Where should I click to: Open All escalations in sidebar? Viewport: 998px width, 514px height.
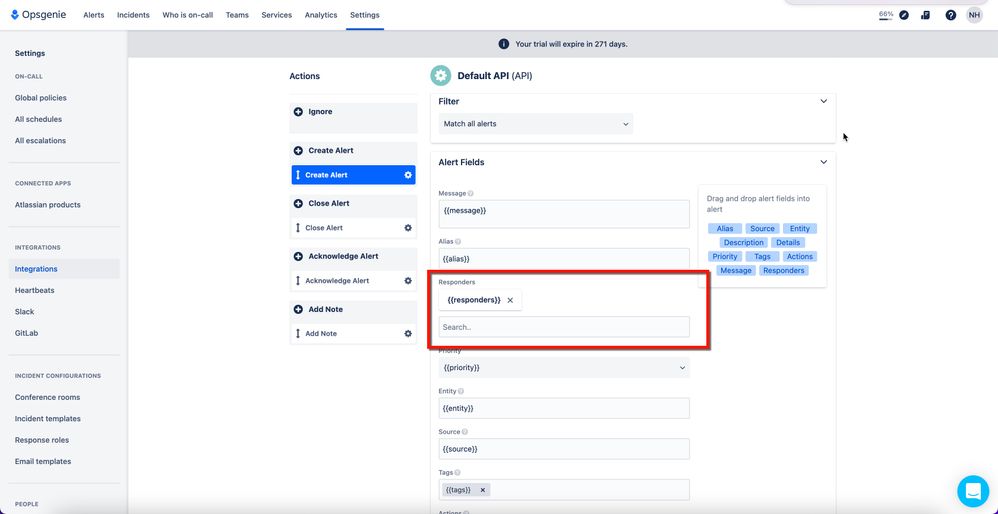pyautogui.click(x=40, y=141)
